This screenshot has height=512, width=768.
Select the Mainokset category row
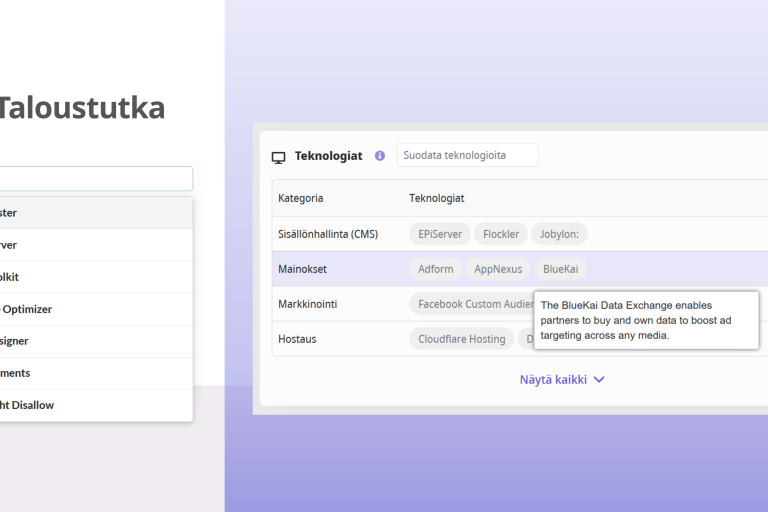coord(520,269)
